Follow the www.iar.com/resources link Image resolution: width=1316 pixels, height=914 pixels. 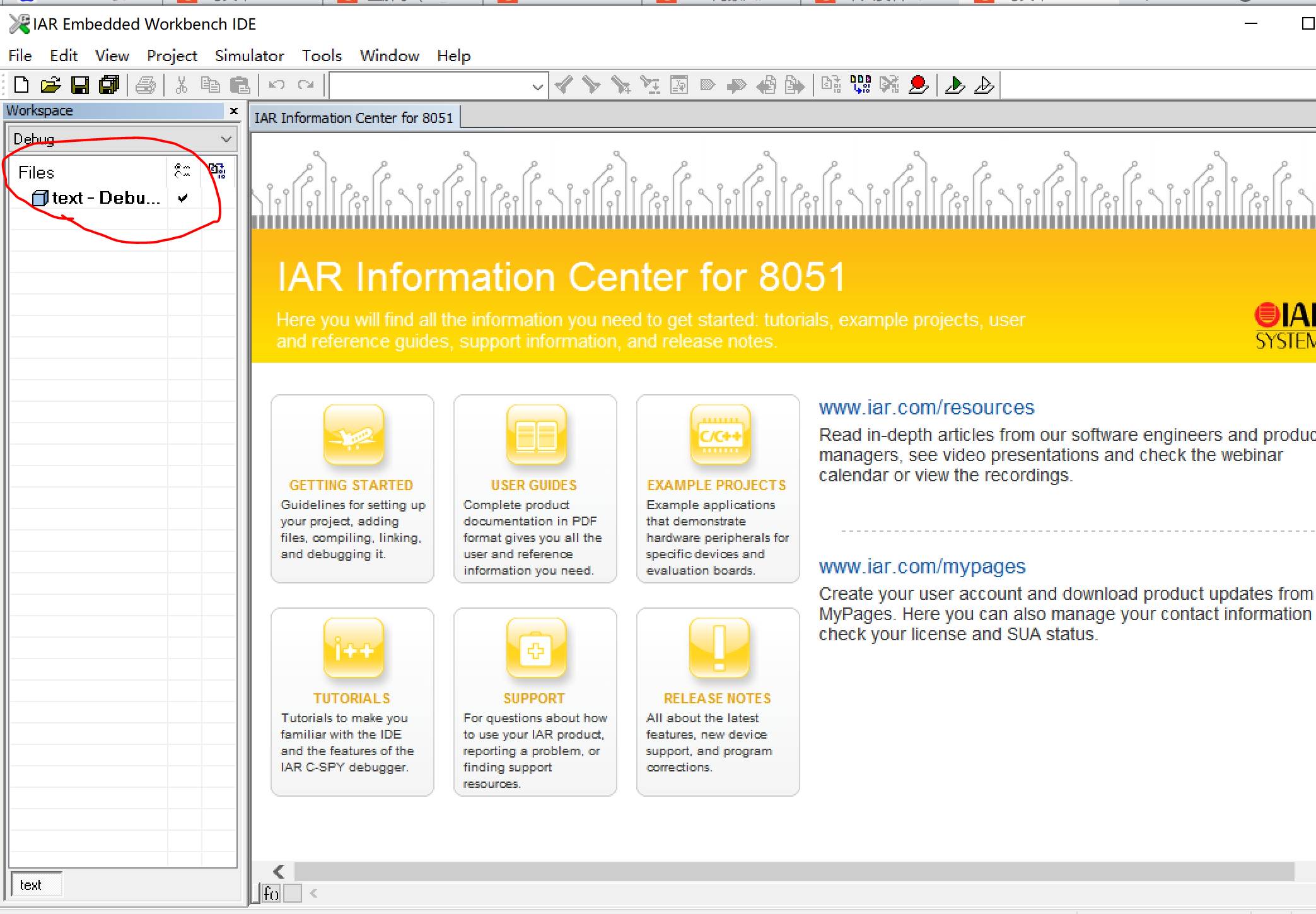[x=926, y=408]
